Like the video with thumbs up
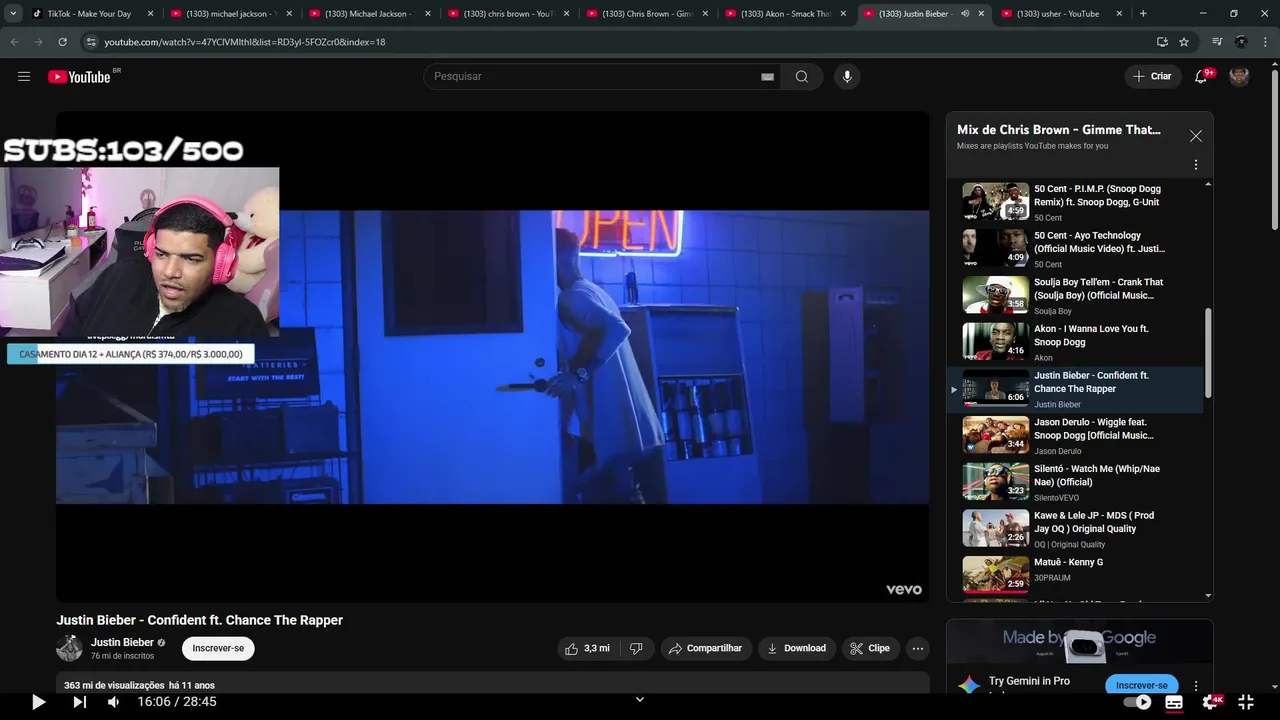Viewport: 1280px width, 720px height. (x=586, y=648)
